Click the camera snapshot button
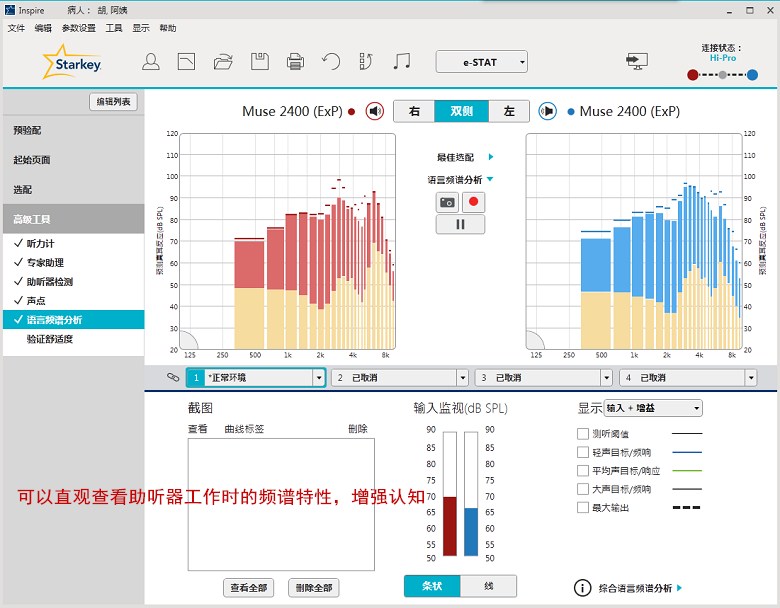The width and height of the screenshot is (780, 608). (x=447, y=202)
